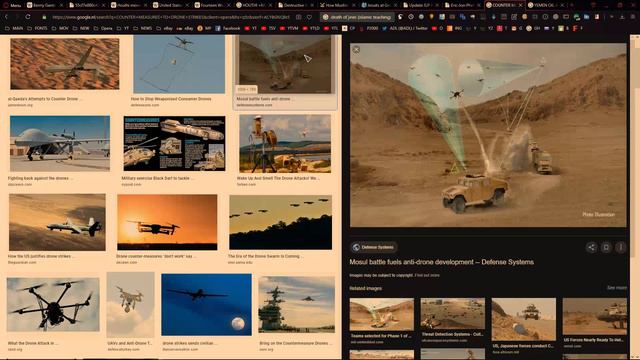
Task: Open 'Bring on the Countermeasure Drones' image
Action: click(x=296, y=304)
